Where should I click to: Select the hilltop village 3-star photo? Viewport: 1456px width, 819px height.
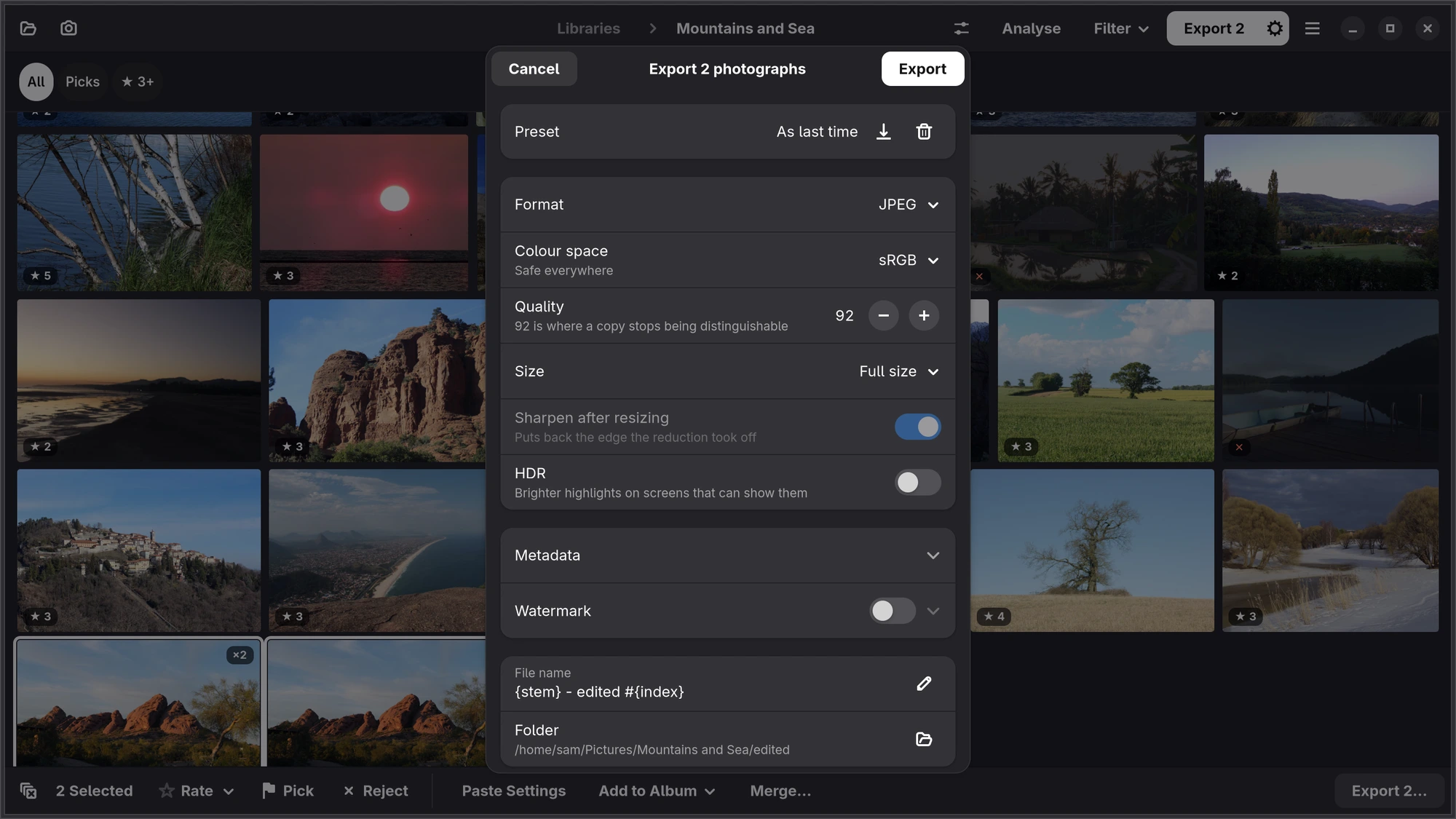[139, 550]
